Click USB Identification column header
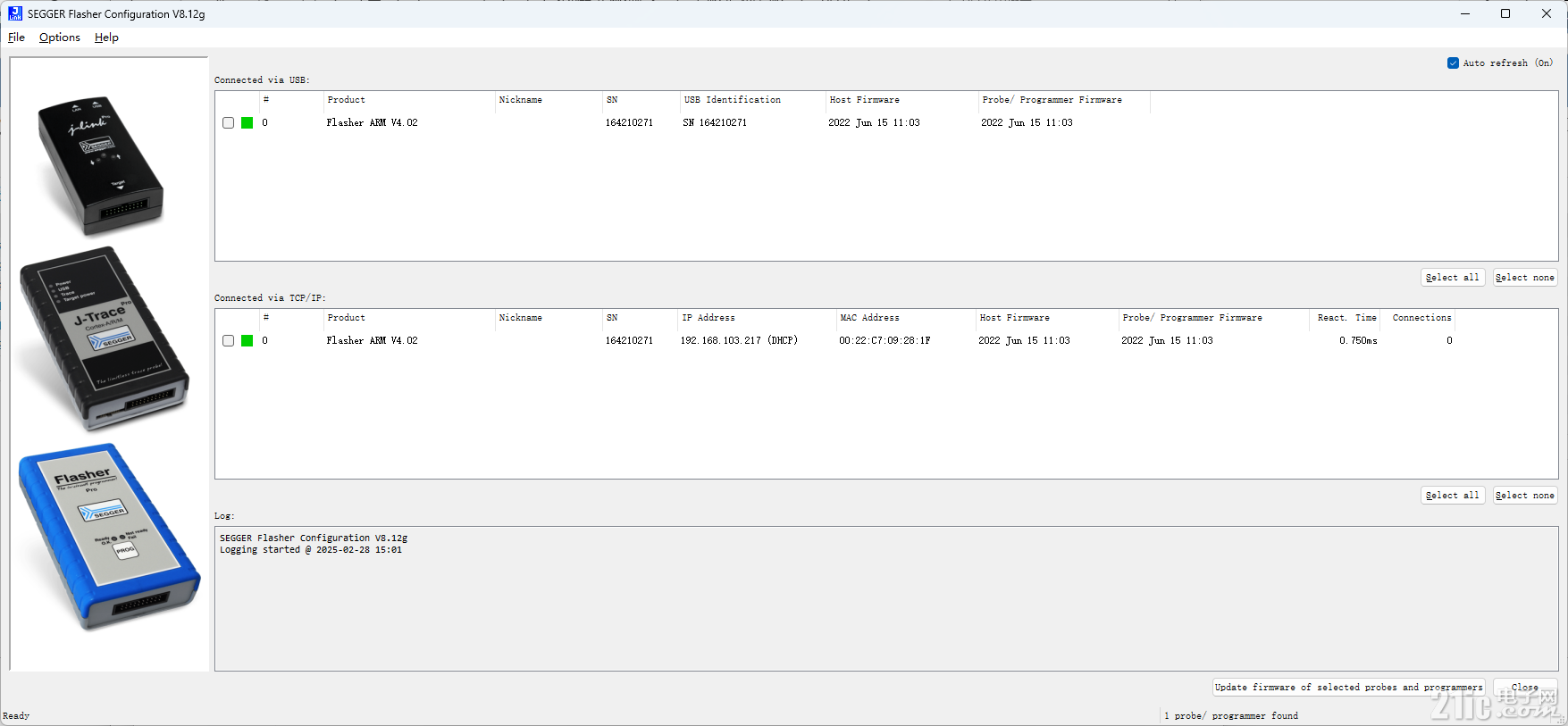 click(753, 100)
